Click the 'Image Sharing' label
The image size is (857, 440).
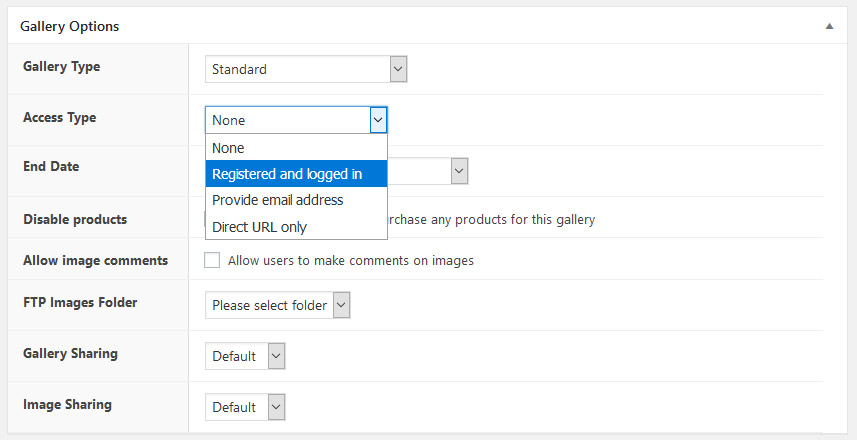click(x=67, y=404)
